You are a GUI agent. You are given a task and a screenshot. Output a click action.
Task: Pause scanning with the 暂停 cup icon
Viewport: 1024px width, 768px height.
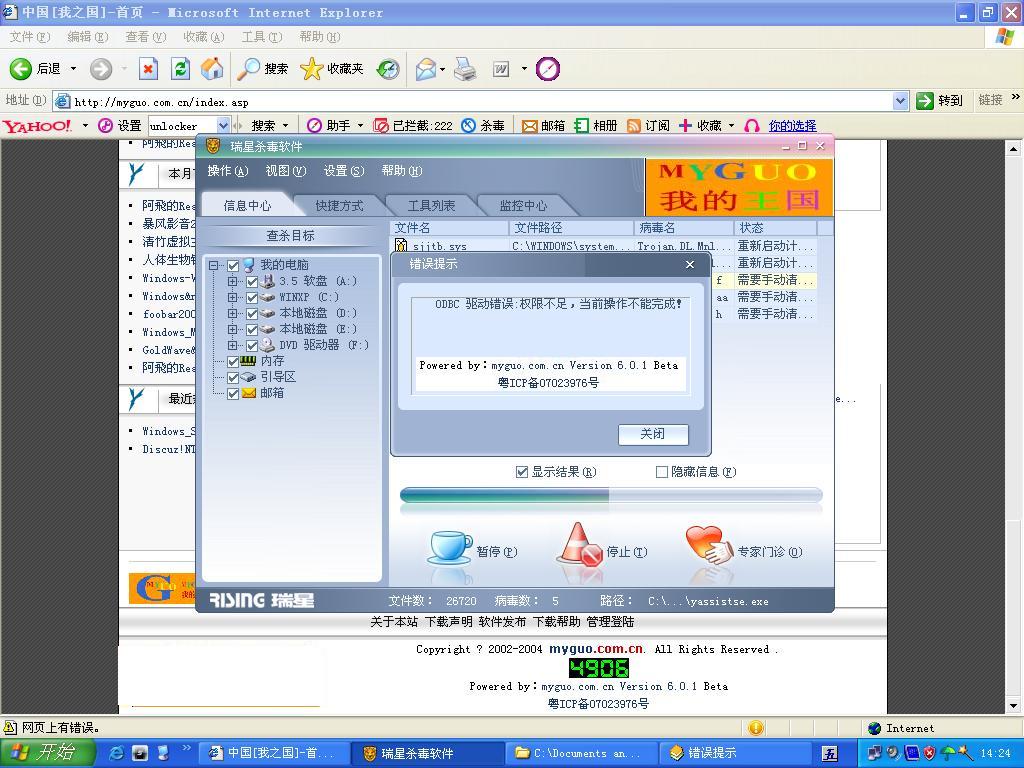tap(450, 547)
